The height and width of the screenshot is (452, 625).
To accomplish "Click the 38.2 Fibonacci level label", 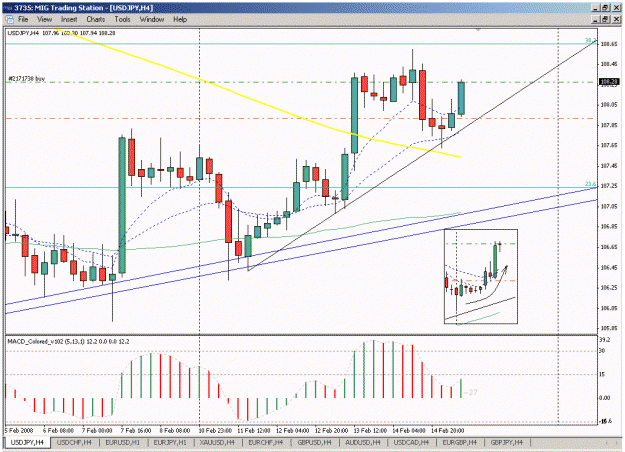I will [590, 41].
